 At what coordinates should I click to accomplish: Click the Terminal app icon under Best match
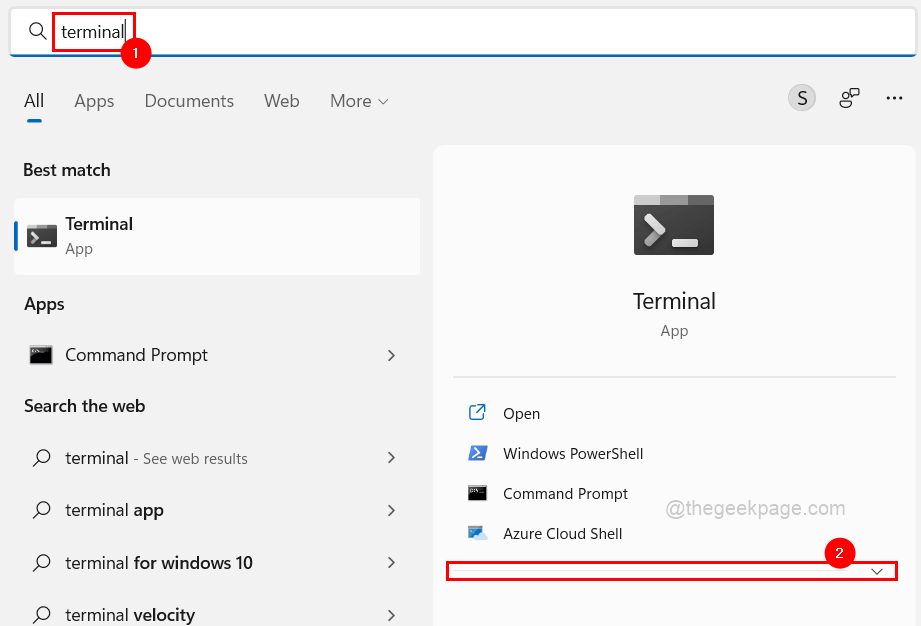click(41, 235)
